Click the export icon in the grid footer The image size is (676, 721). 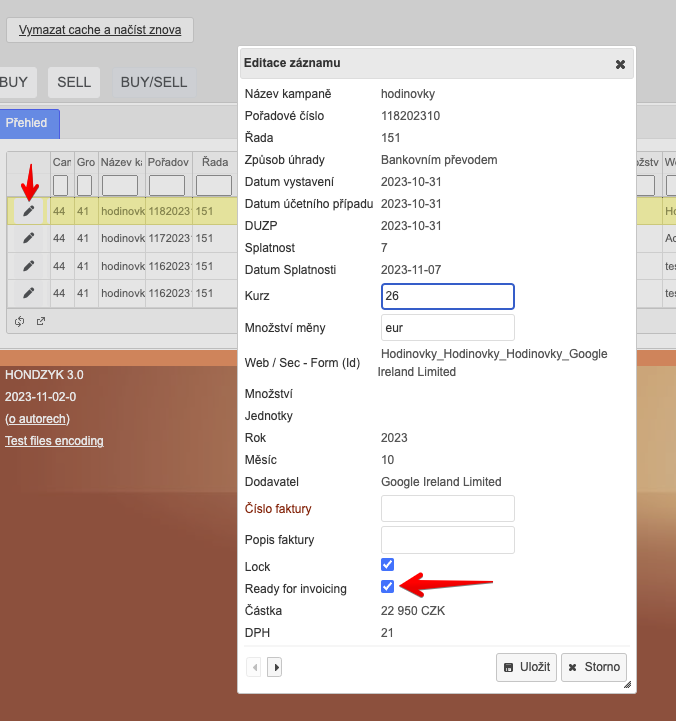tap(41, 321)
